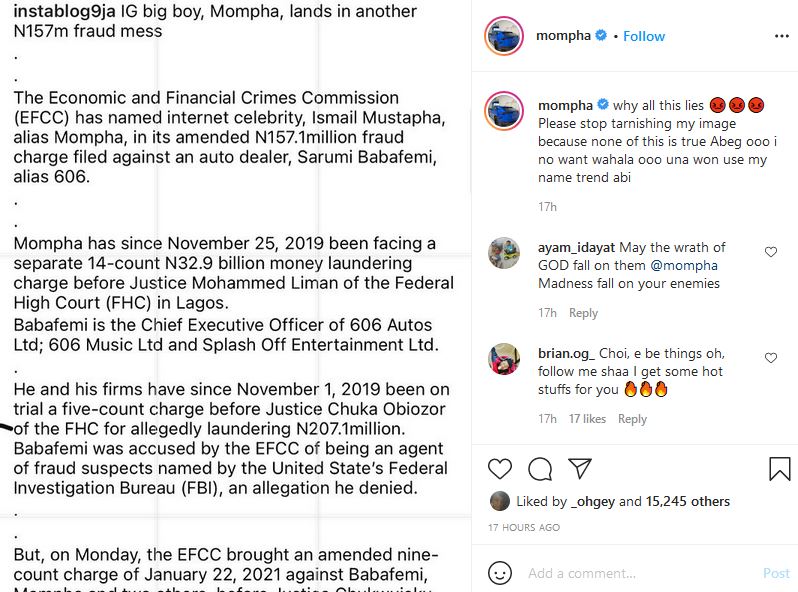Open mompha's header profile picture

pyautogui.click(x=504, y=36)
